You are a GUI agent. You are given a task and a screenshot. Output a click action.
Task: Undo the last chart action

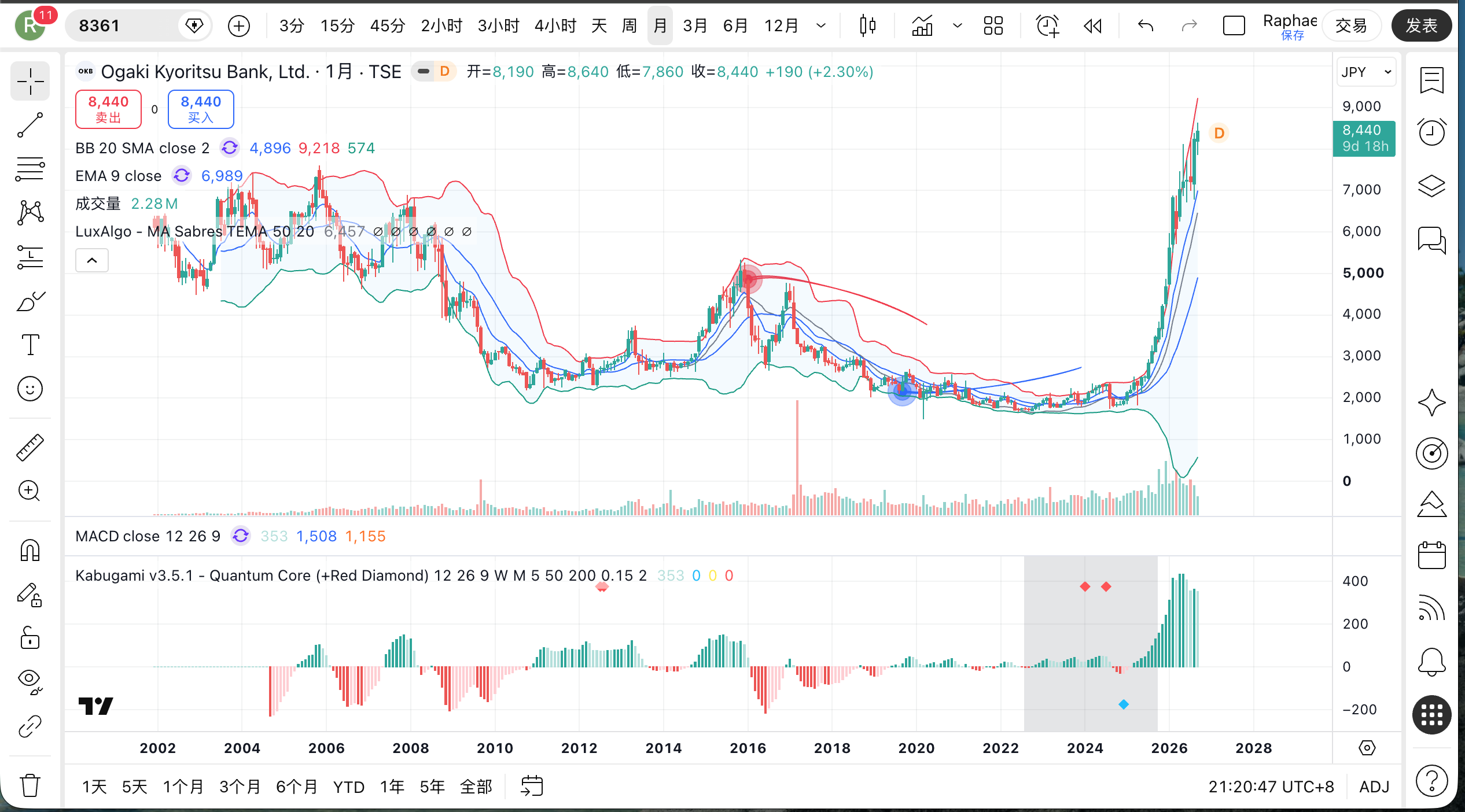[x=1146, y=25]
